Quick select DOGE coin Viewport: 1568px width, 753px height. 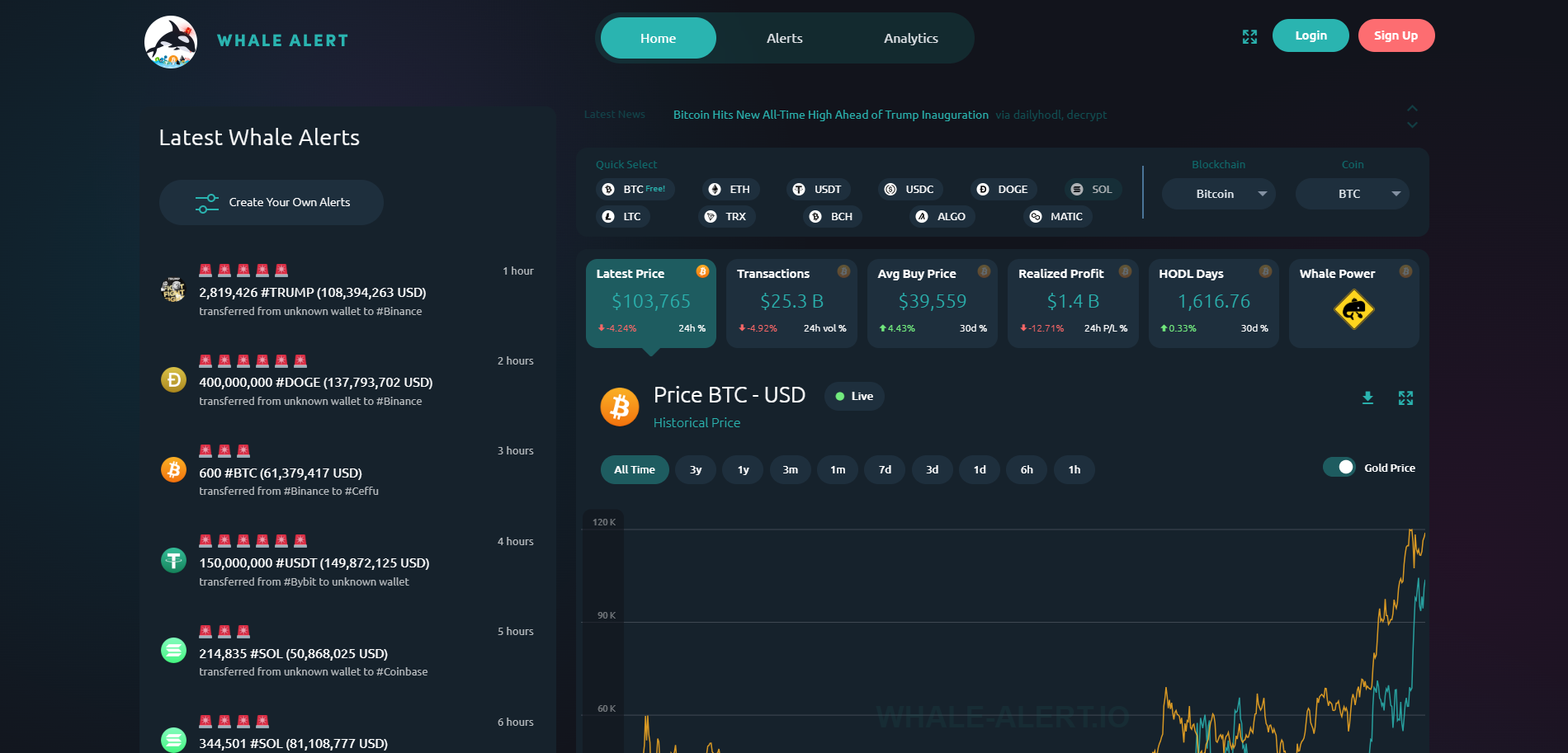coord(1004,190)
